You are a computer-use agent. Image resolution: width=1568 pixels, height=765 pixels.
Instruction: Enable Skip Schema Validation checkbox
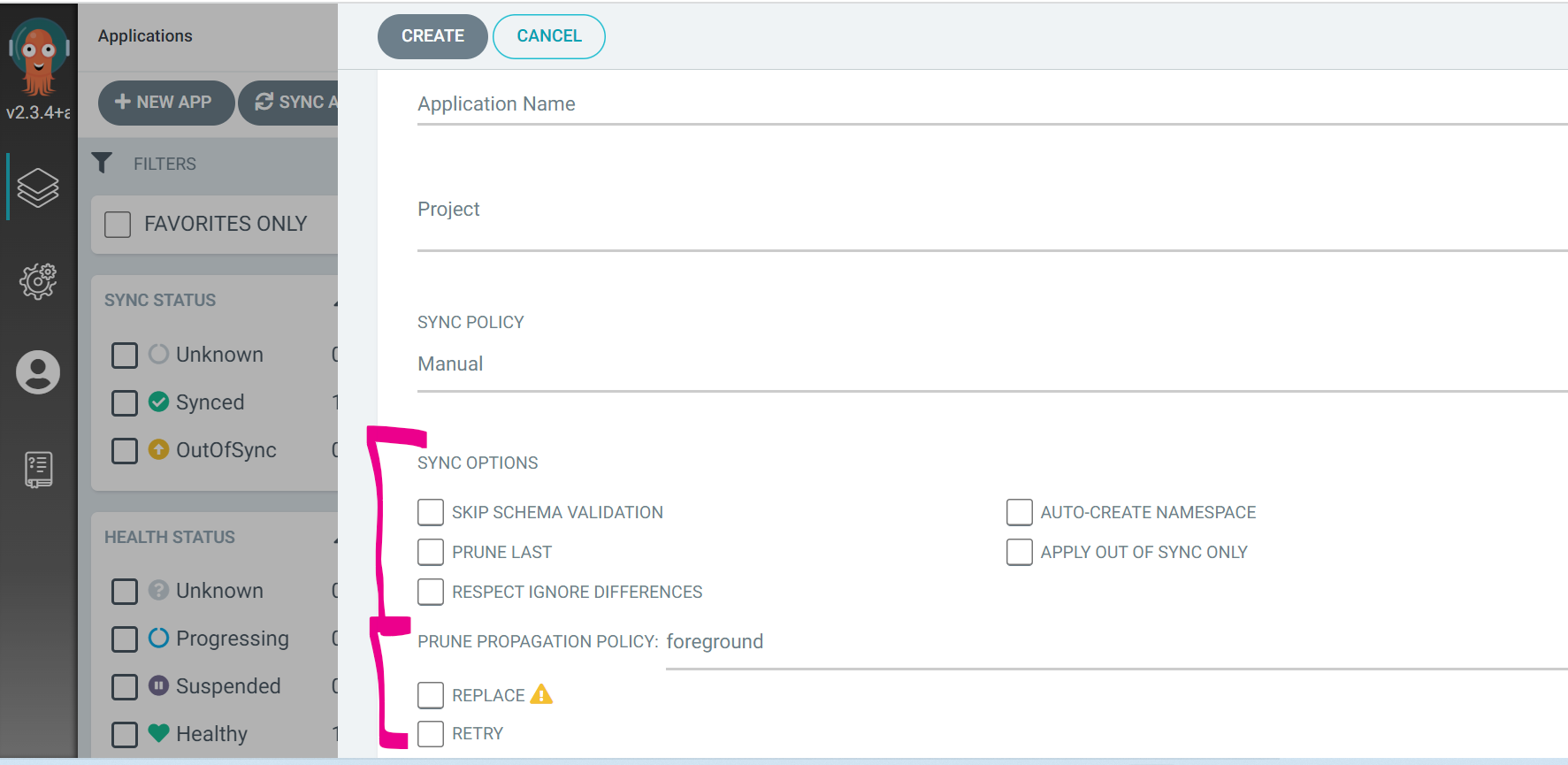pos(431,512)
